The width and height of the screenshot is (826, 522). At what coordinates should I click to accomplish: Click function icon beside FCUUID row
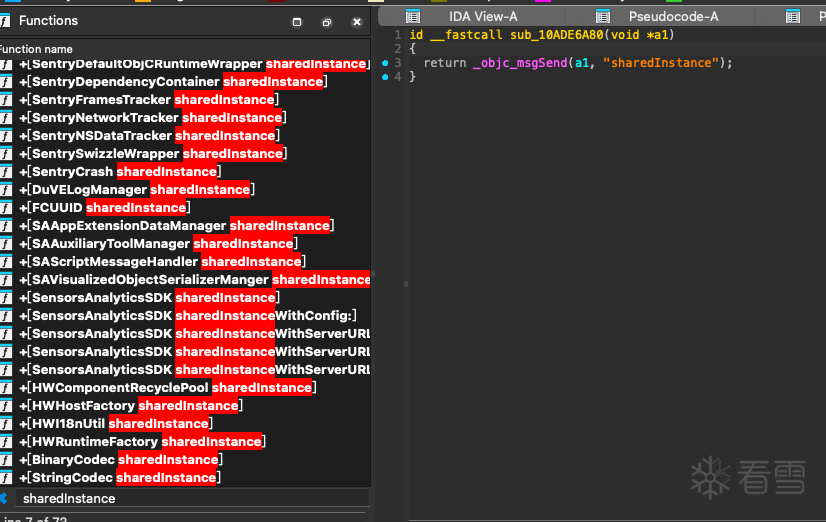pos(6,208)
